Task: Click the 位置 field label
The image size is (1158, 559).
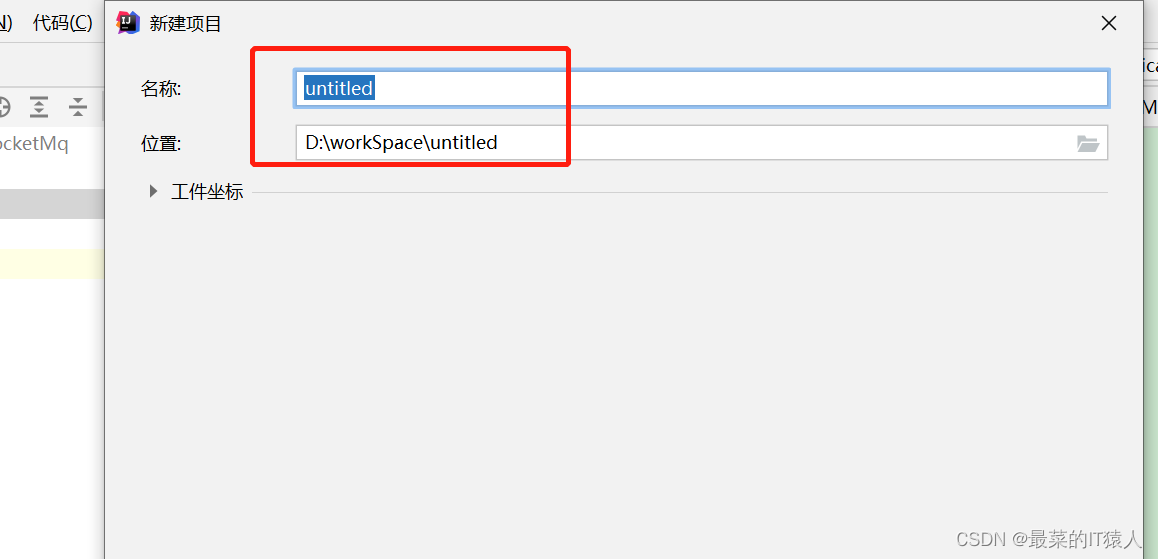Action: tap(160, 143)
